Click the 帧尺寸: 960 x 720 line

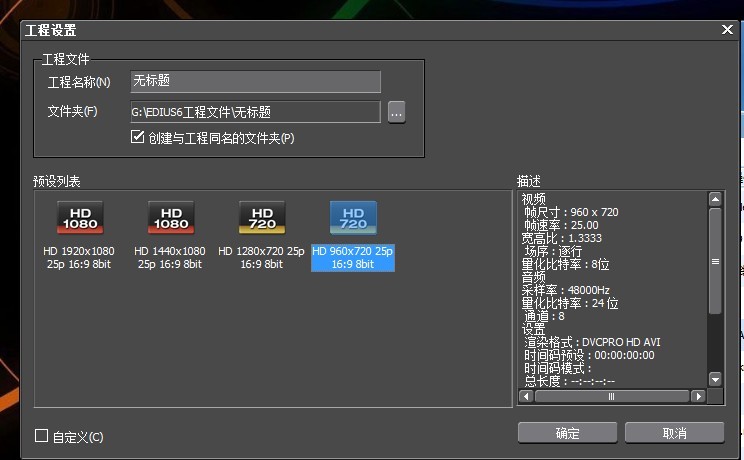(571, 212)
